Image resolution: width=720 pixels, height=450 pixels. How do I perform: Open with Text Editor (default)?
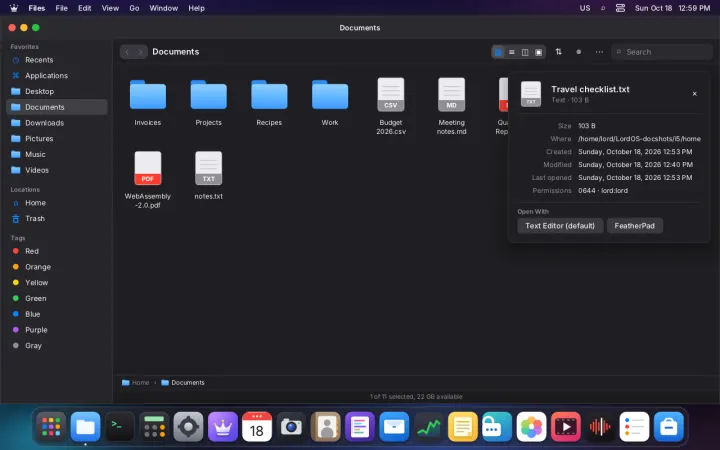tap(560, 225)
